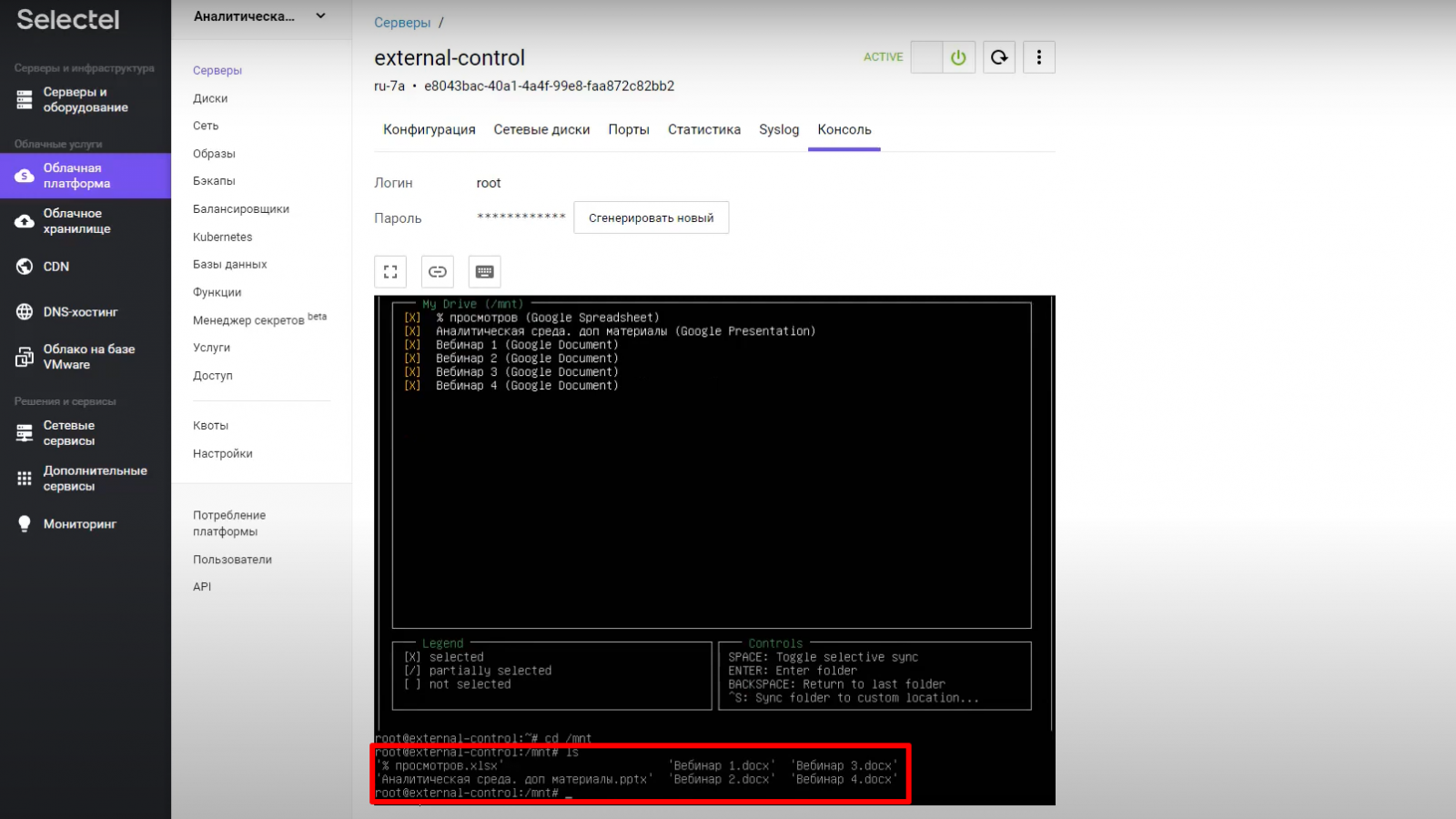Reboot the server with the reload icon
Screen dimensions: 1456x819
point(999,57)
